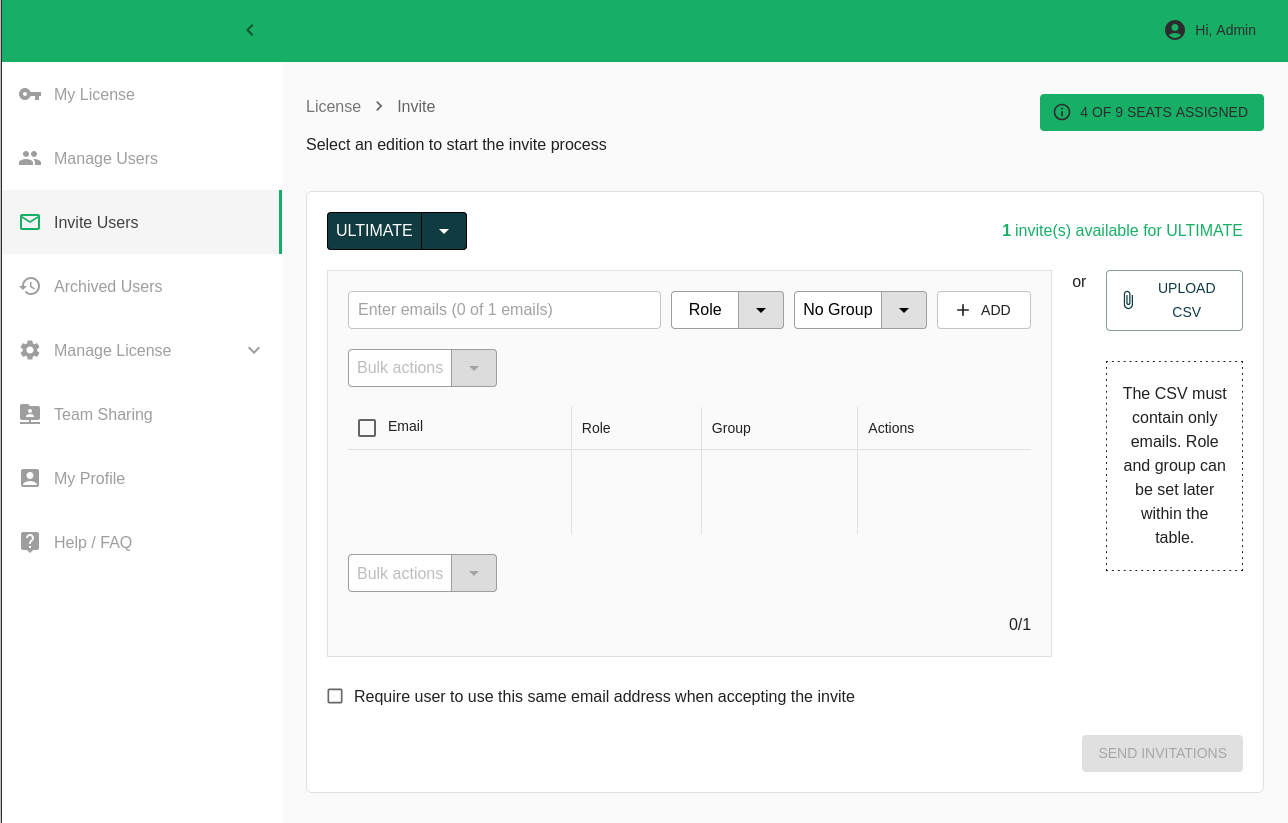1288x823 pixels.
Task: Click the UPLOAD CSV button
Action: pyautogui.click(x=1174, y=300)
